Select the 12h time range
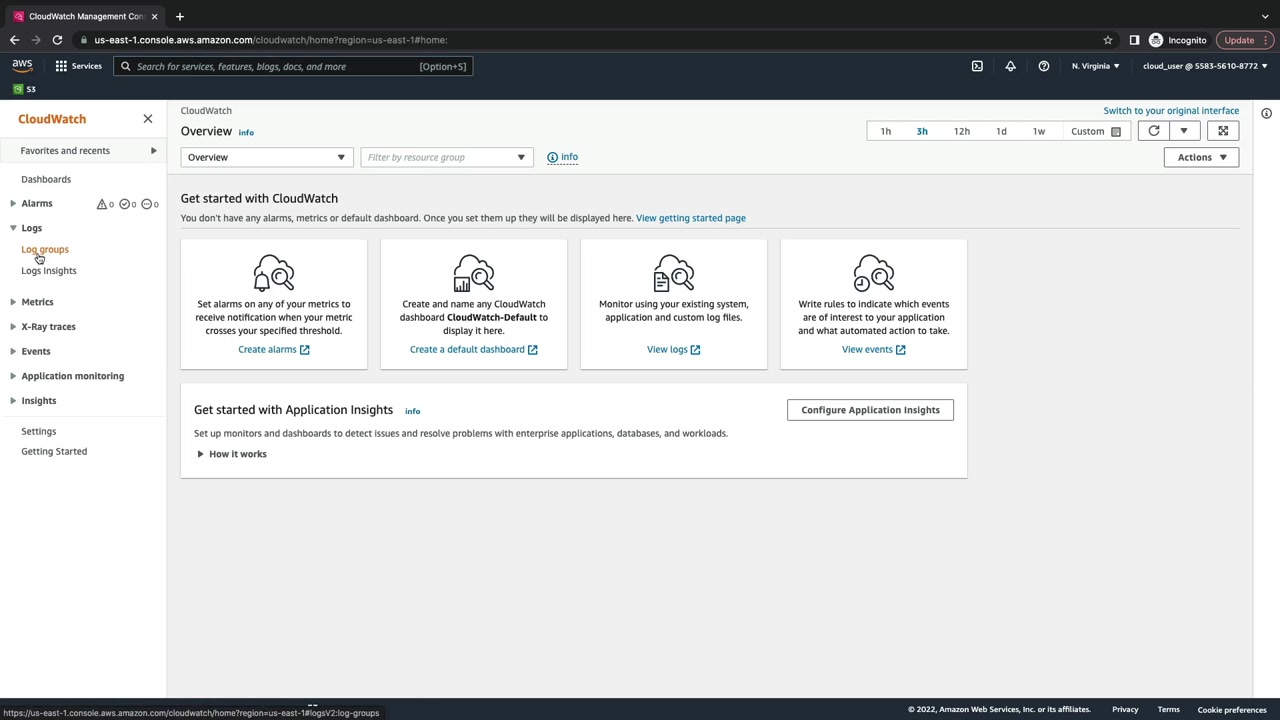 (x=961, y=131)
